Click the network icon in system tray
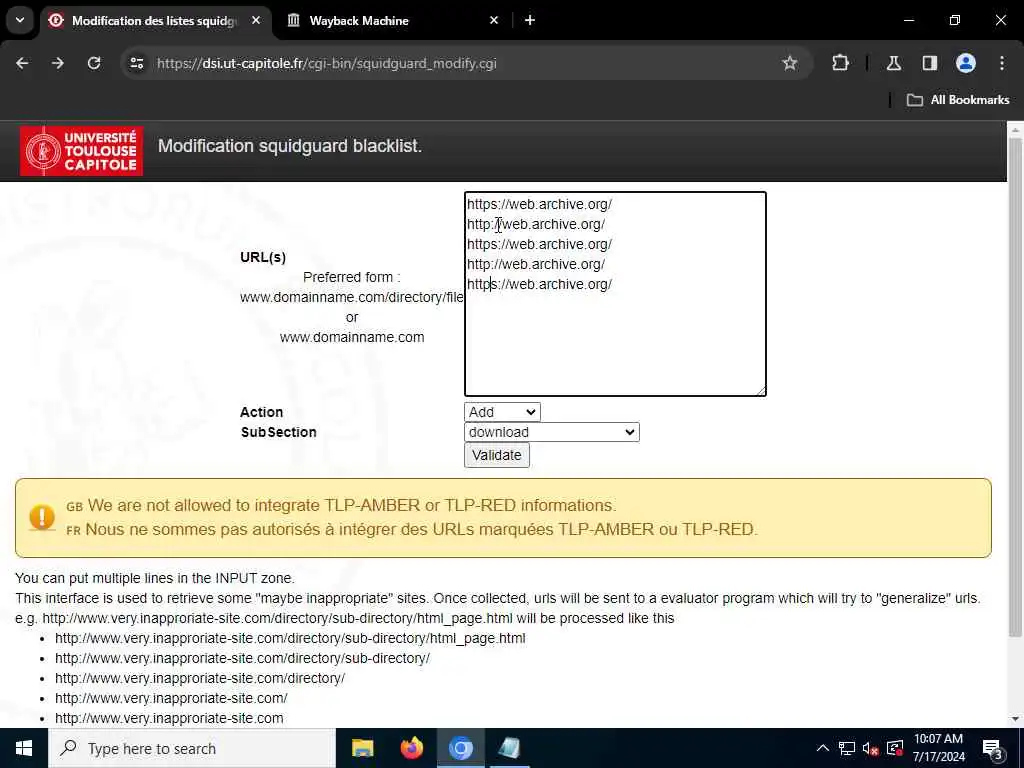Screen dimensions: 1024x768 tap(847, 748)
